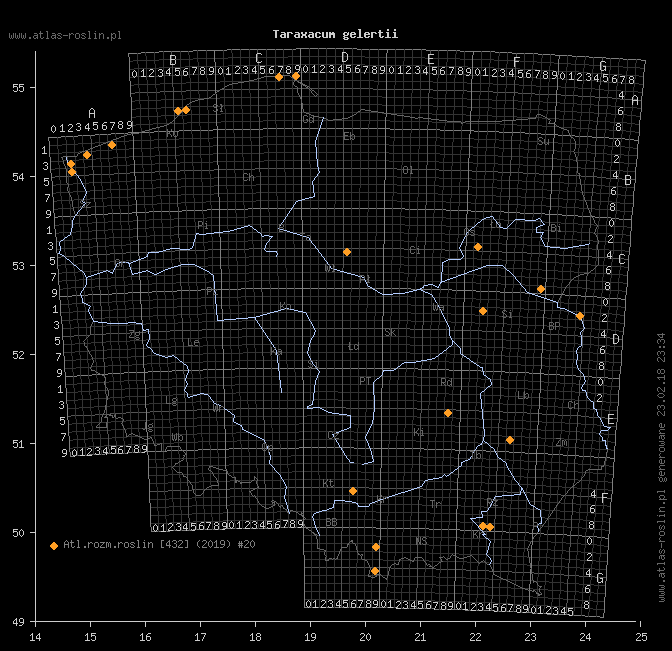Click the Bi city label on the map
This screenshot has width=672, height=651.
(555, 228)
